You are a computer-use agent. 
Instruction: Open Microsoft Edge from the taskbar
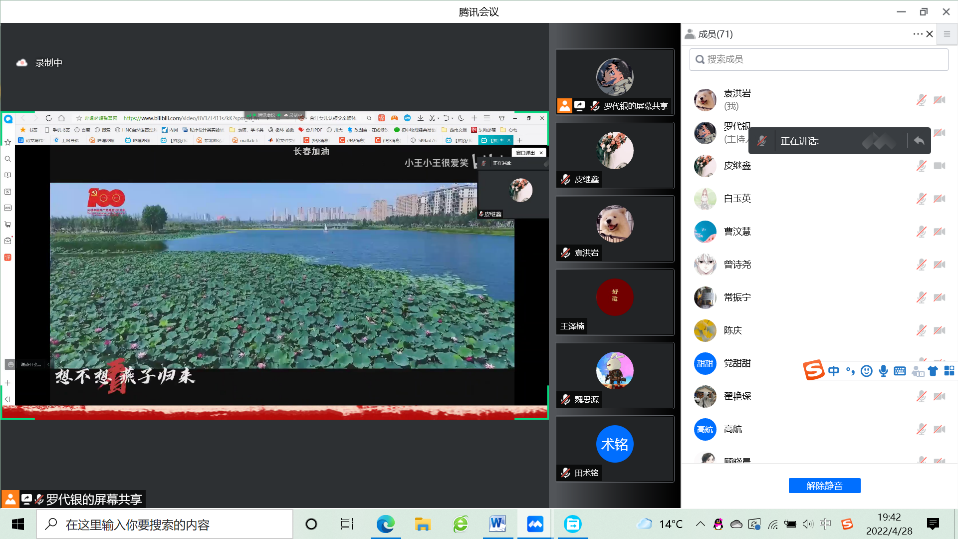(x=386, y=524)
